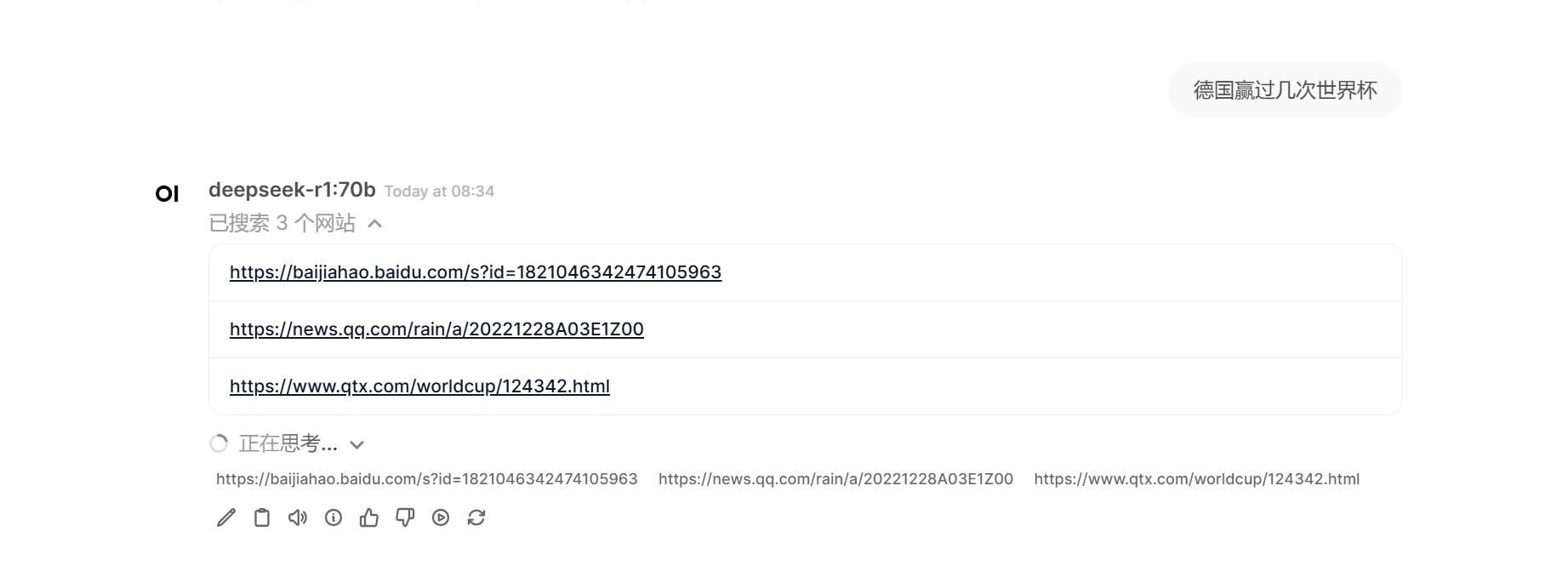Image resolution: width=1568 pixels, height=583 pixels.
Task: Click the OI model avatar
Action: point(168,194)
